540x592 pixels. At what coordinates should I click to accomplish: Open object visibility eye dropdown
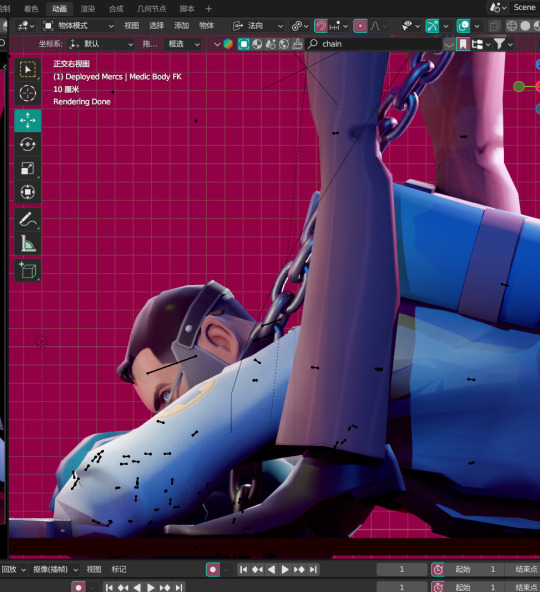410,26
